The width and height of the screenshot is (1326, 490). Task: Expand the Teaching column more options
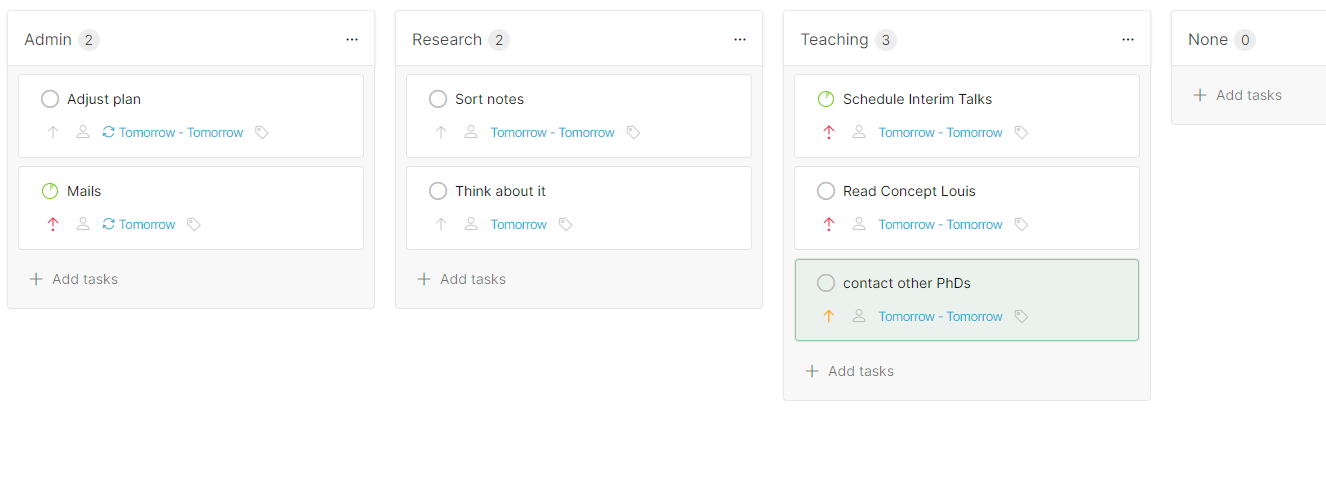coord(1128,39)
